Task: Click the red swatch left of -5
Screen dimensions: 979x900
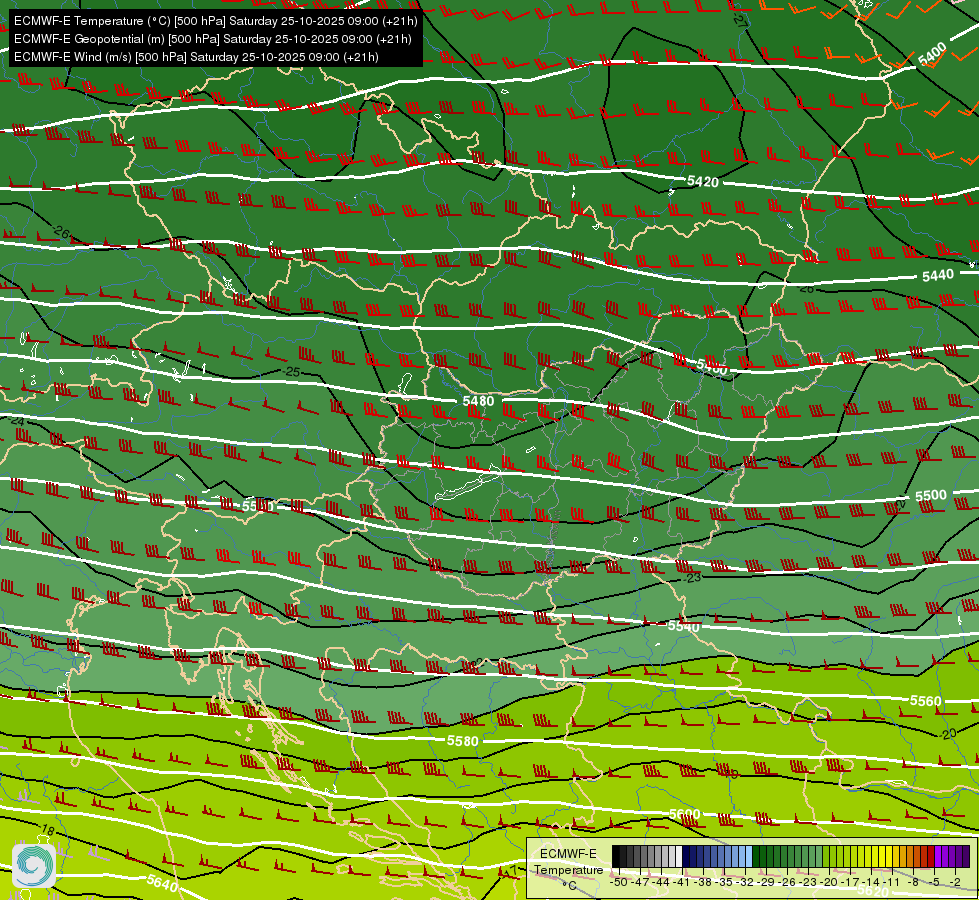Action: [931, 856]
